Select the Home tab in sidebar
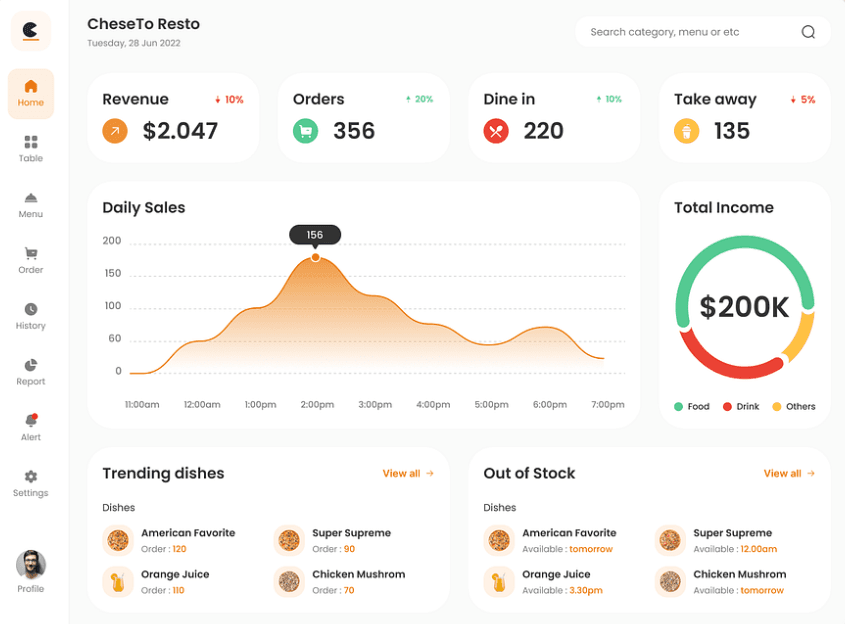The height and width of the screenshot is (624, 845). (x=31, y=94)
